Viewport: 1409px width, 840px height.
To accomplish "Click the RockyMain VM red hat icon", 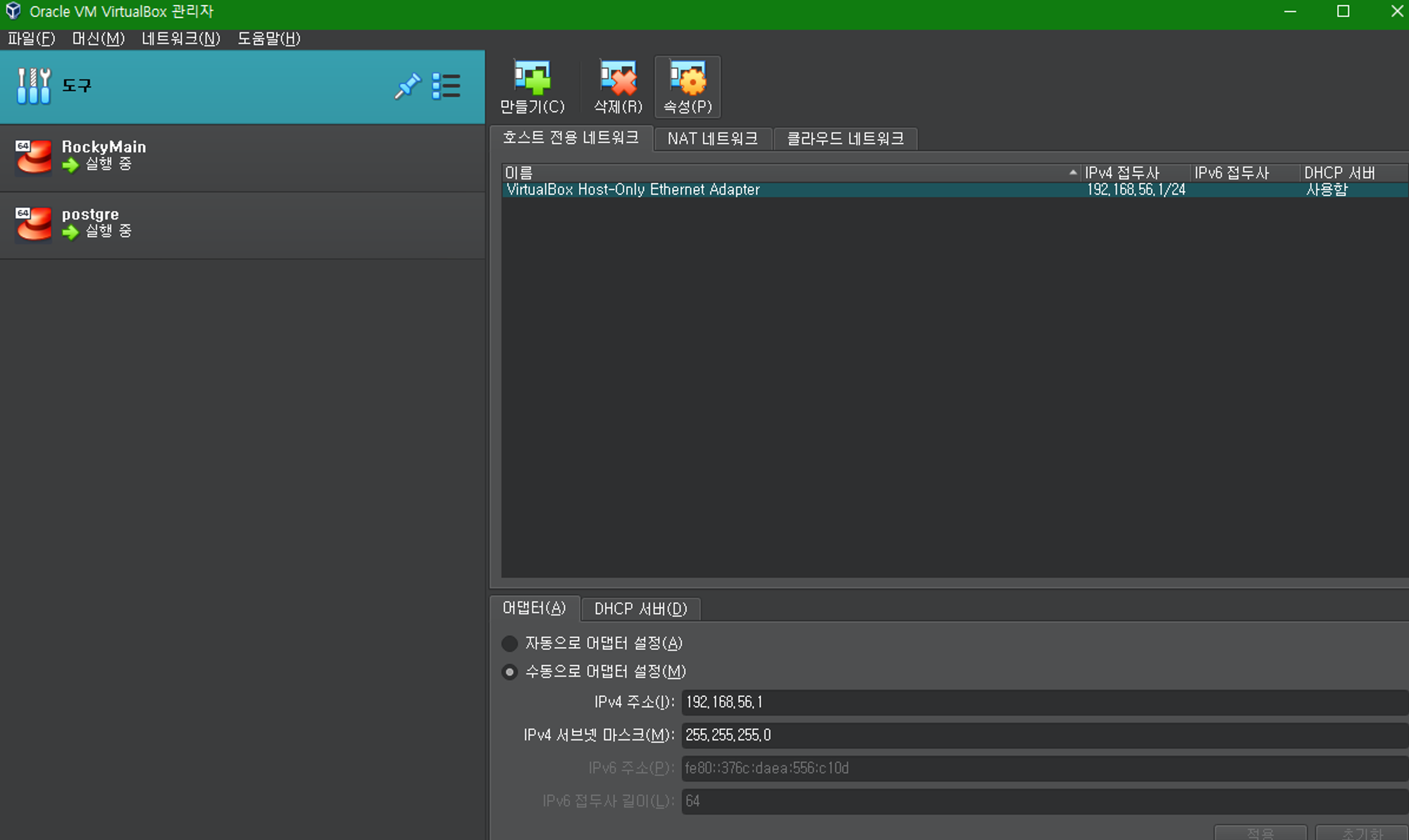I will (x=33, y=156).
